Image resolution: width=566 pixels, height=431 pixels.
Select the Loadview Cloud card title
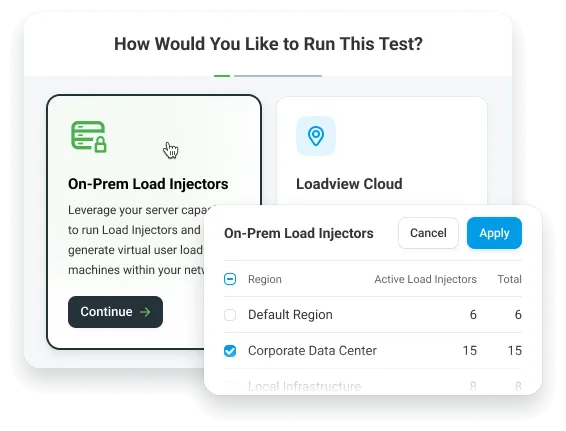pyautogui.click(x=349, y=184)
